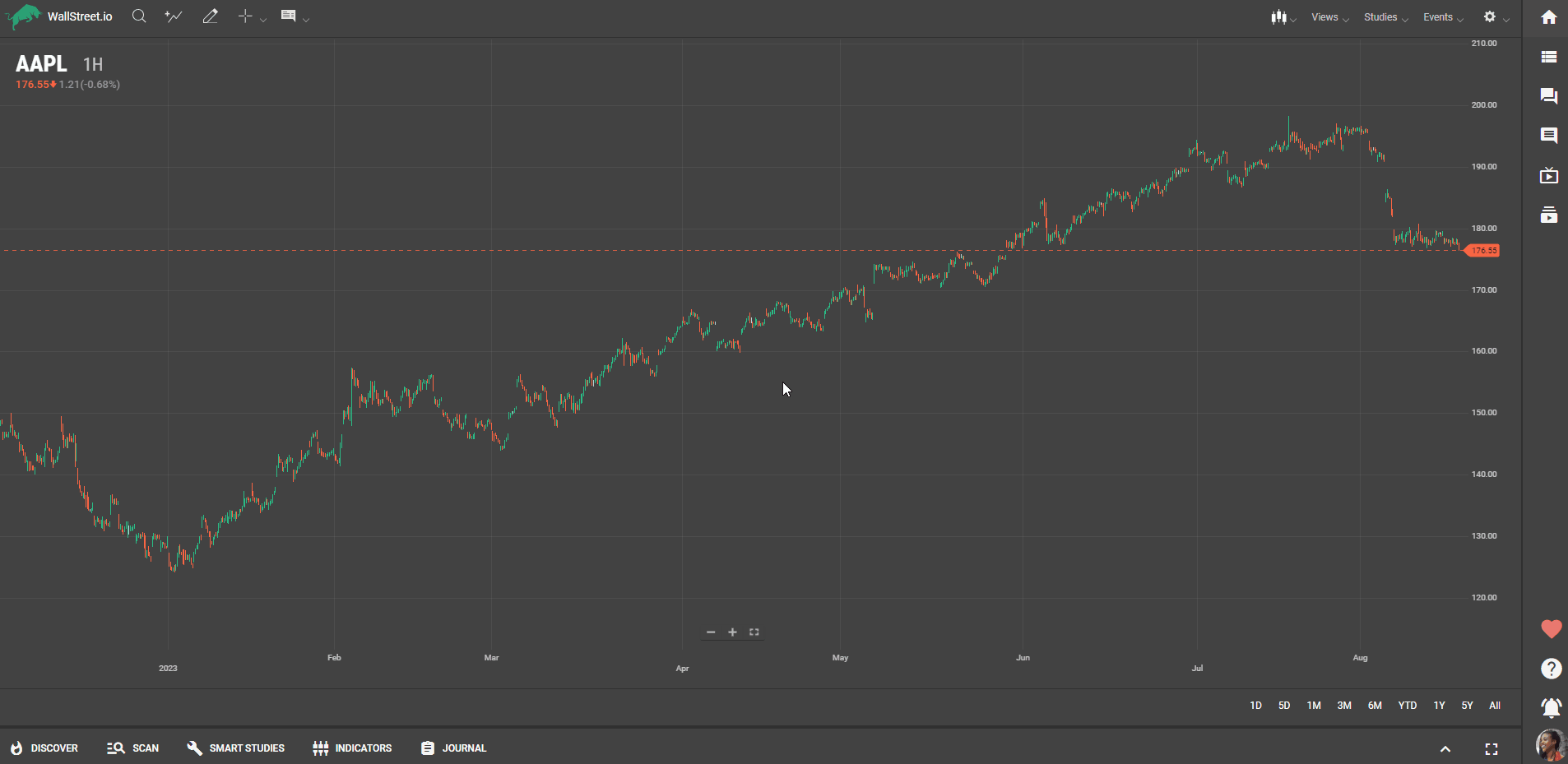Select the pencil drawing tool
Viewport: 1568px width, 764px height.
(210, 16)
